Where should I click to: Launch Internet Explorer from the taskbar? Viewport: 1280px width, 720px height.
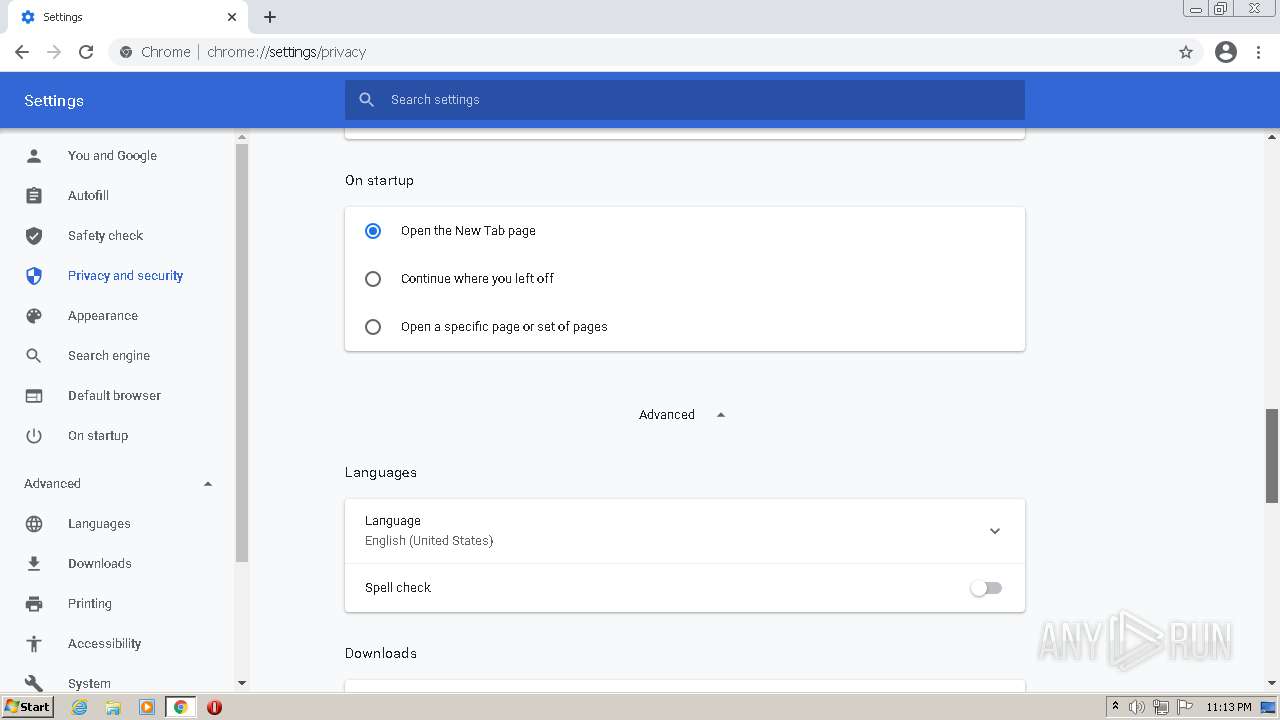(x=80, y=707)
